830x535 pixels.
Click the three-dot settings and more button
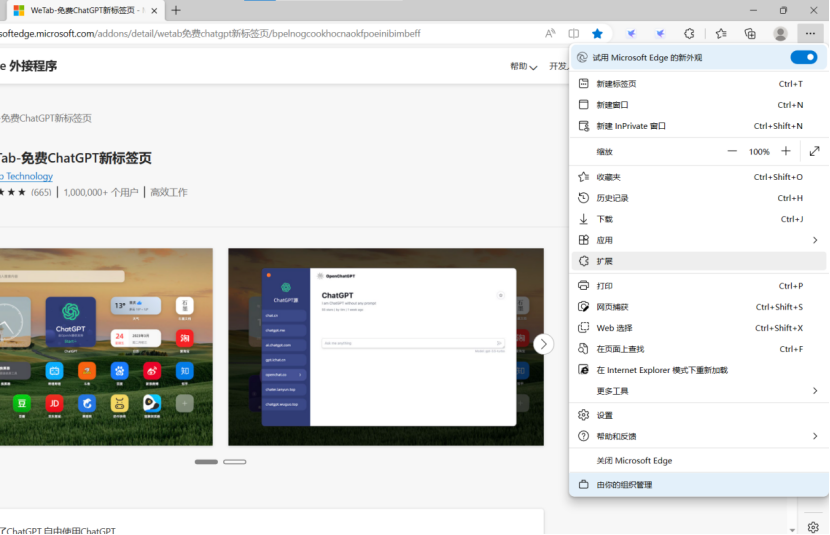point(810,34)
